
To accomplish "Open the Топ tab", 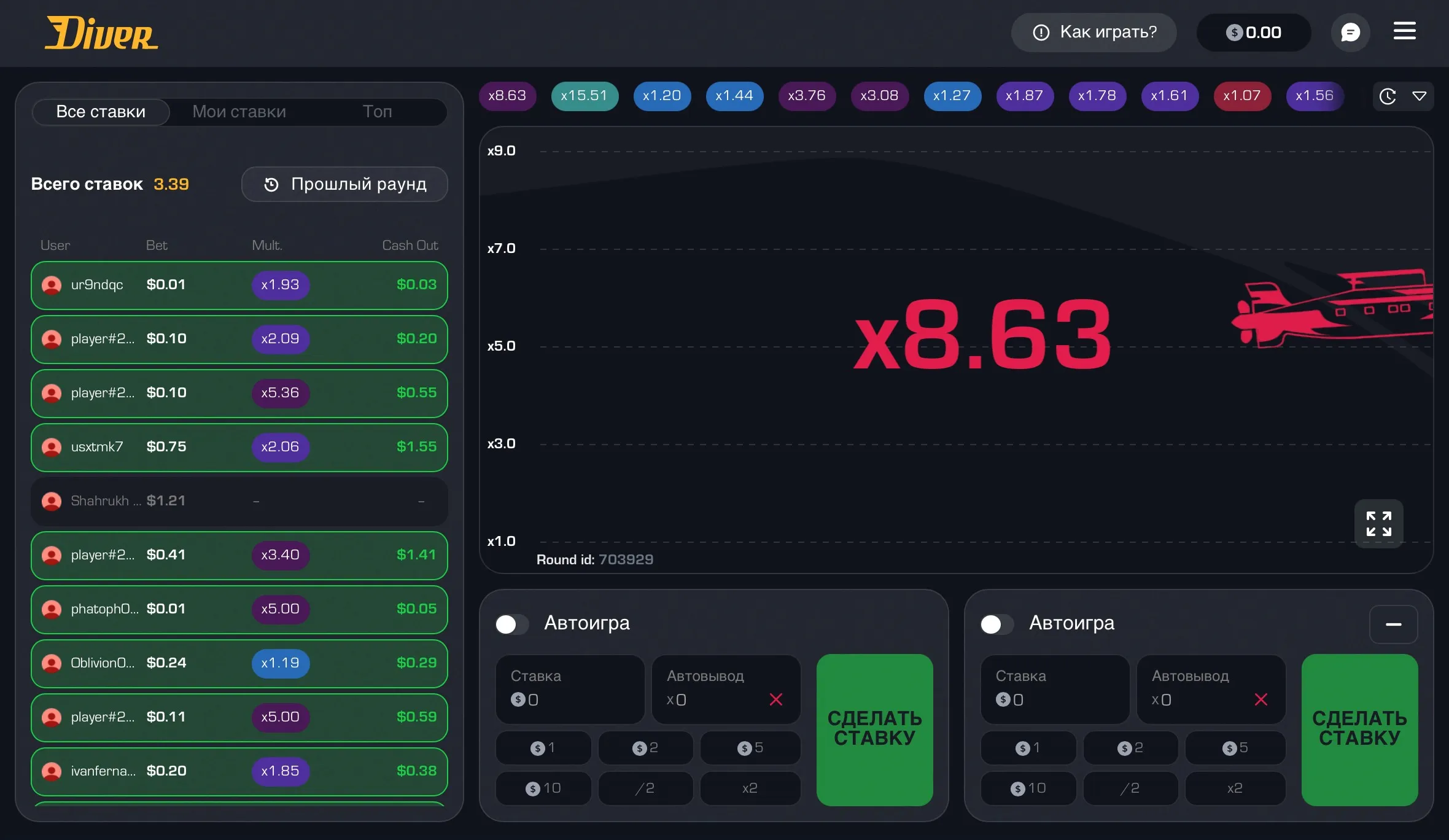I will click(x=377, y=112).
